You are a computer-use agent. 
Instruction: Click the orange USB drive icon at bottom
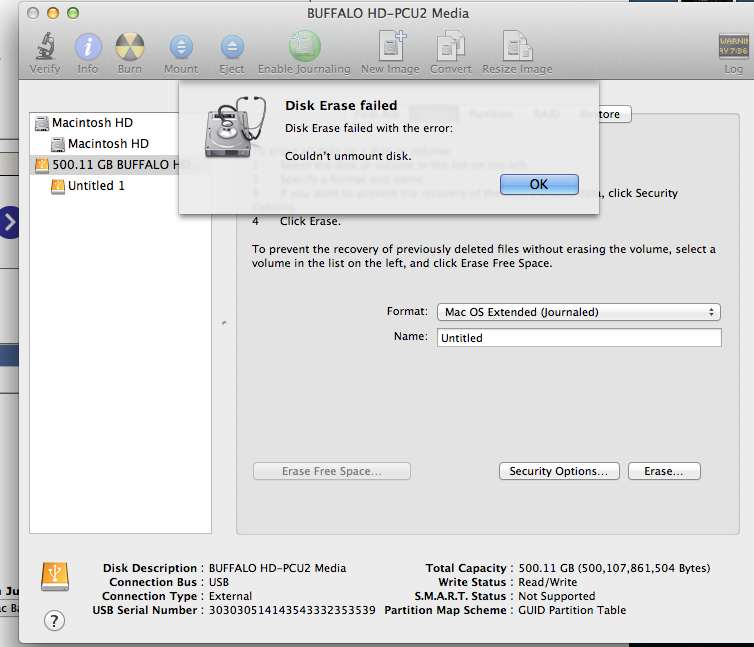(x=55, y=576)
